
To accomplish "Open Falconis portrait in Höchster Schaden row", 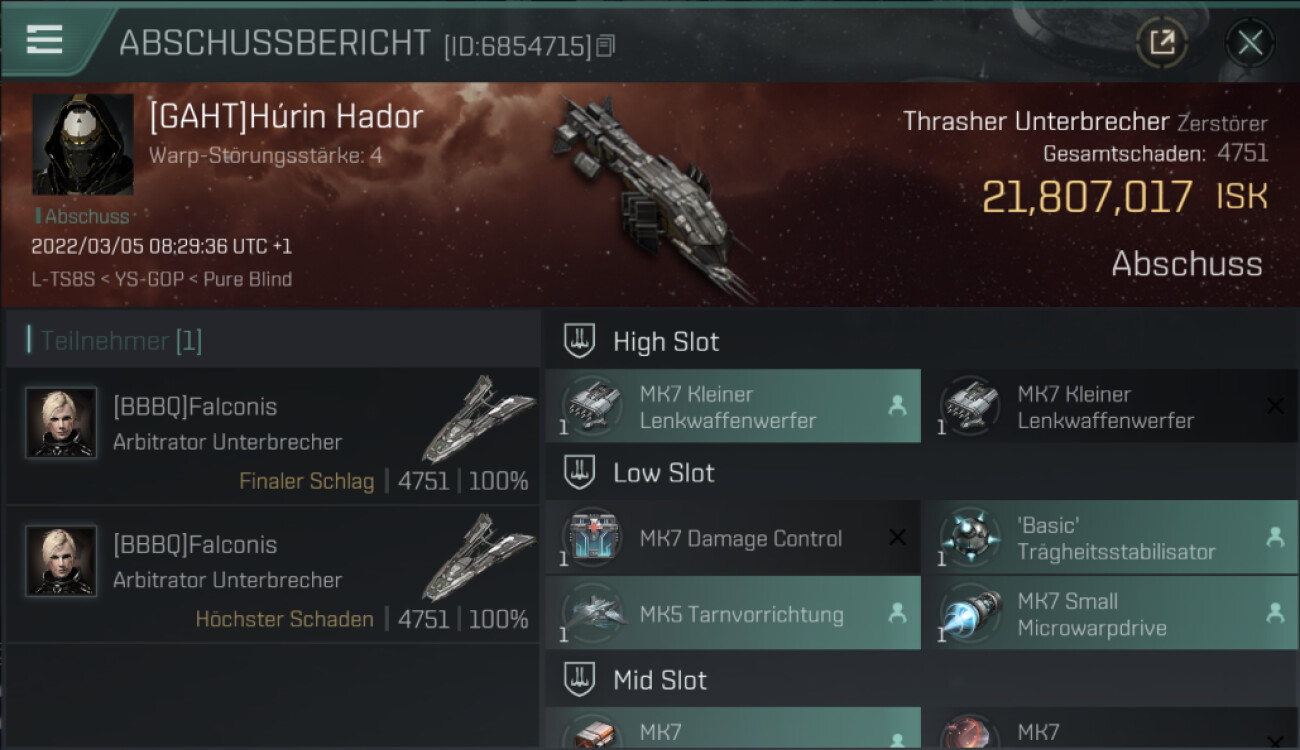I will (61, 561).
